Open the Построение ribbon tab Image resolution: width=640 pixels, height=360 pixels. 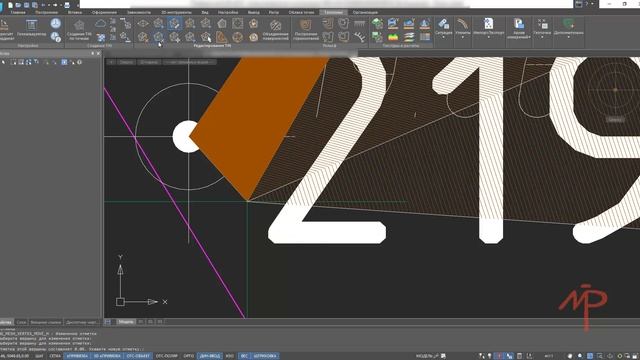click(47, 12)
